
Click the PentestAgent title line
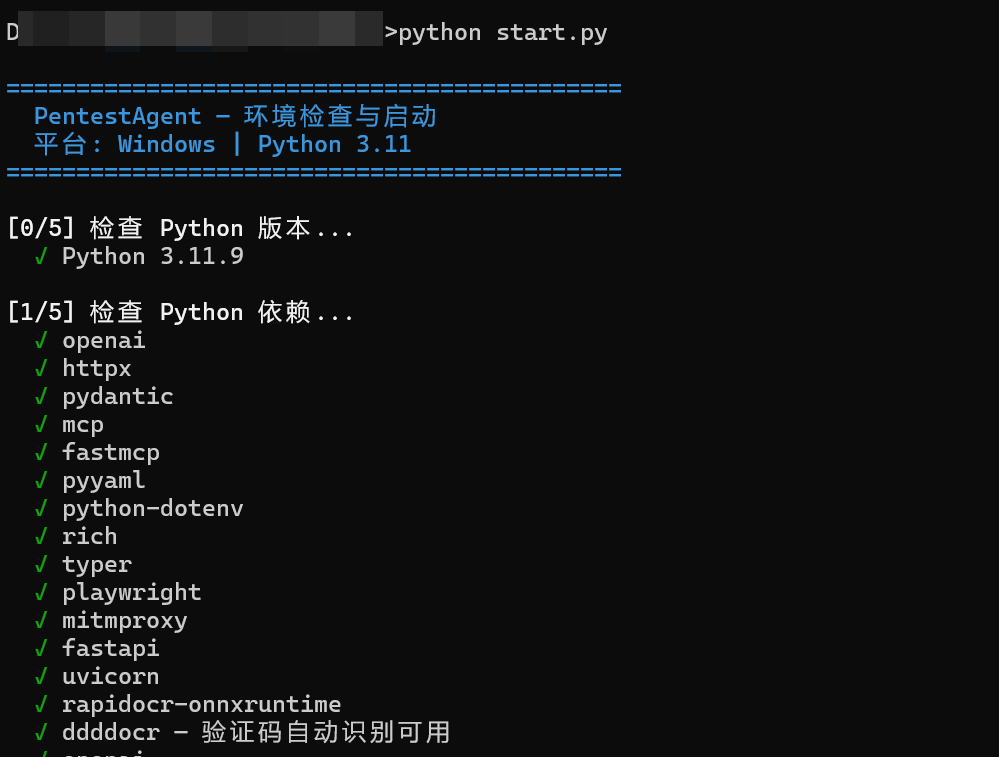(x=235, y=117)
